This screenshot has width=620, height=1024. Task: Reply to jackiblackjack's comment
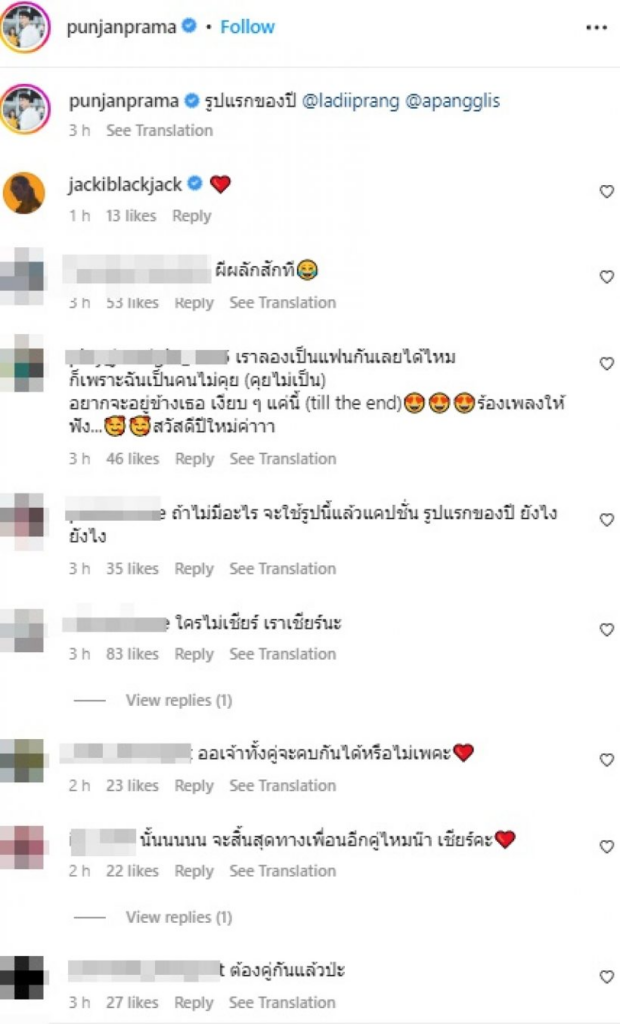[191, 216]
